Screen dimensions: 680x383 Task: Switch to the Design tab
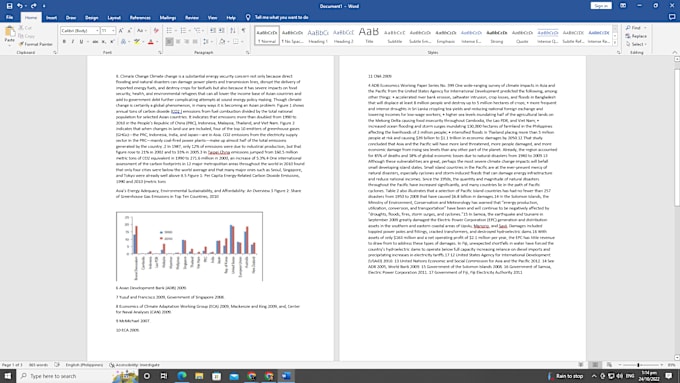click(92, 18)
